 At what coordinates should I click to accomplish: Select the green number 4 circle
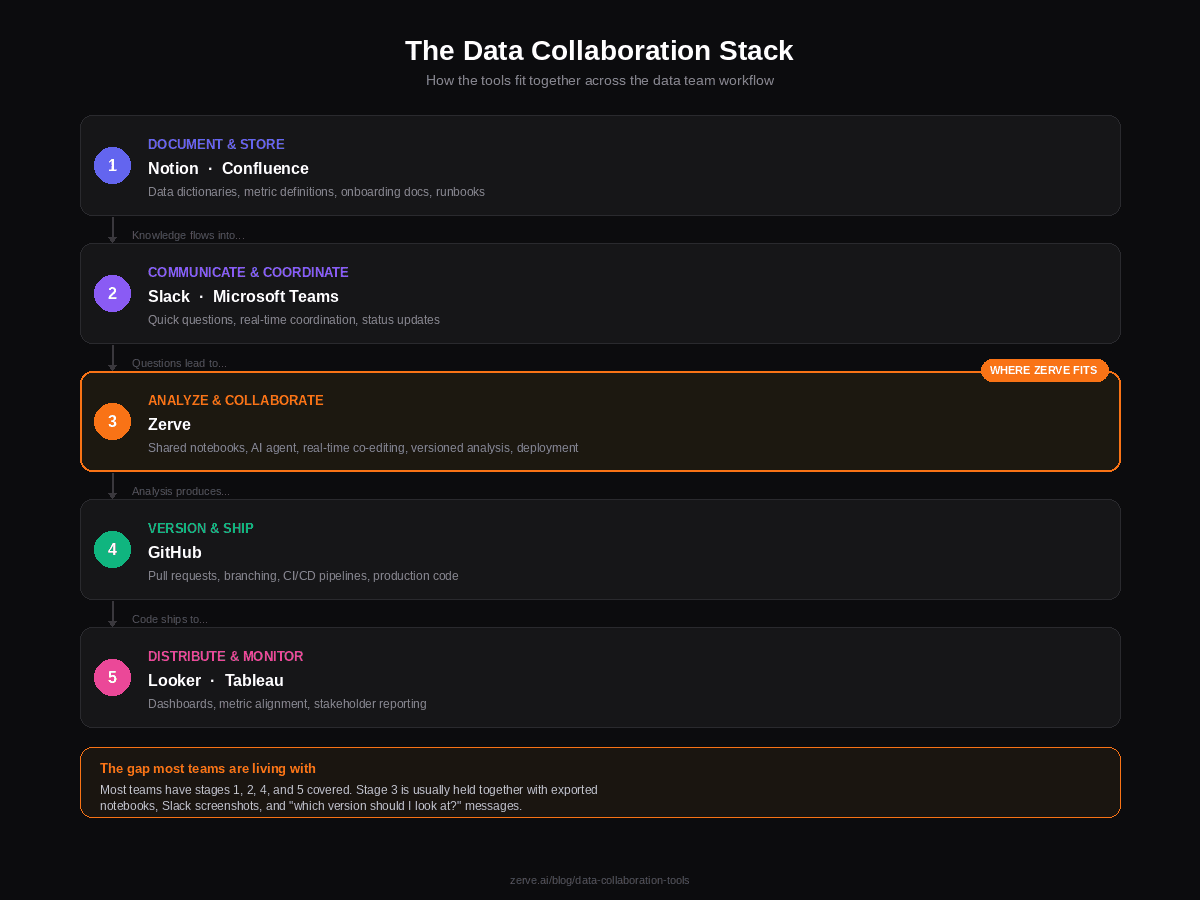[112, 549]
